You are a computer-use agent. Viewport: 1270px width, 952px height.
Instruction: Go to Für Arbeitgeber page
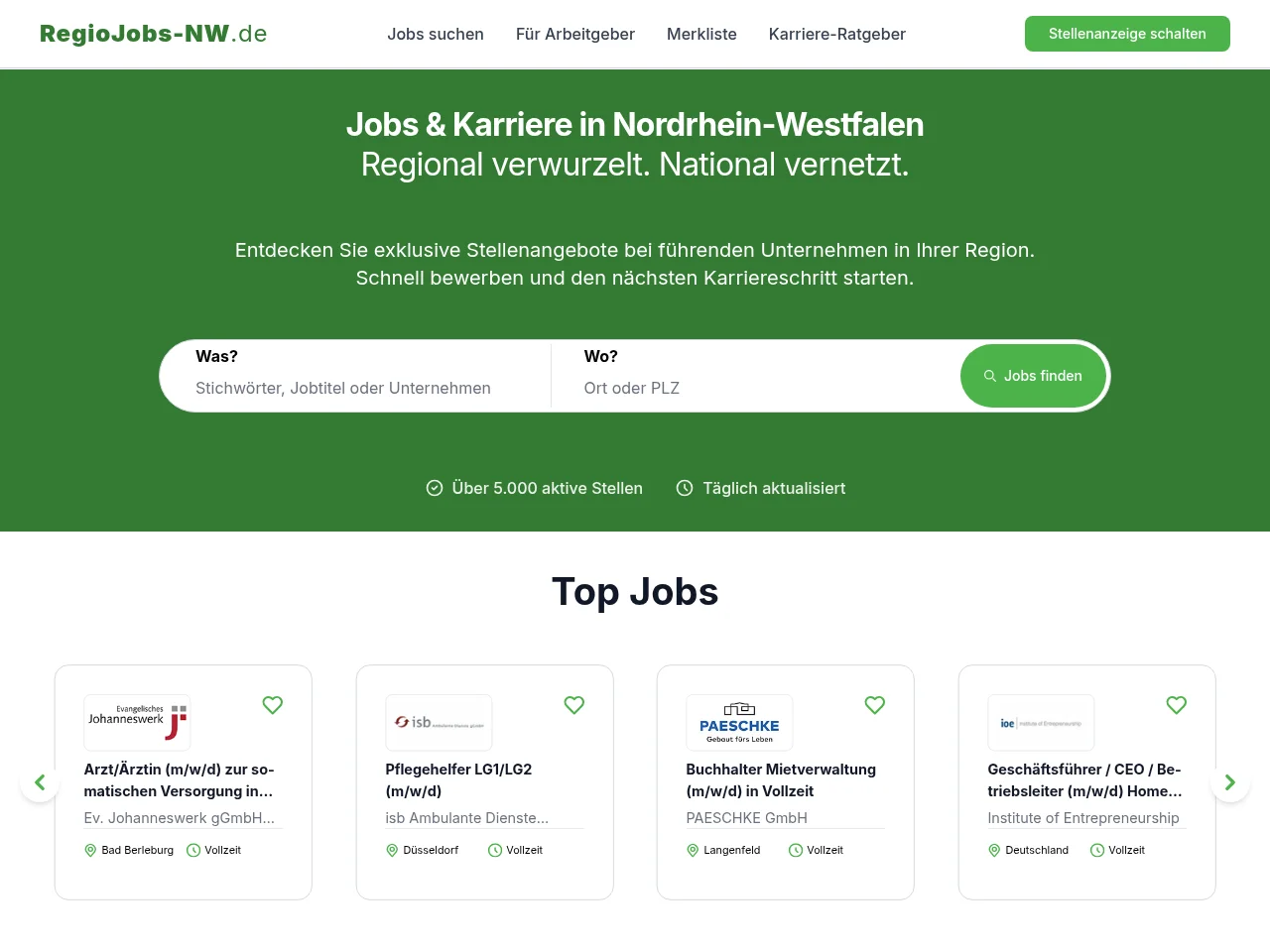575,34
